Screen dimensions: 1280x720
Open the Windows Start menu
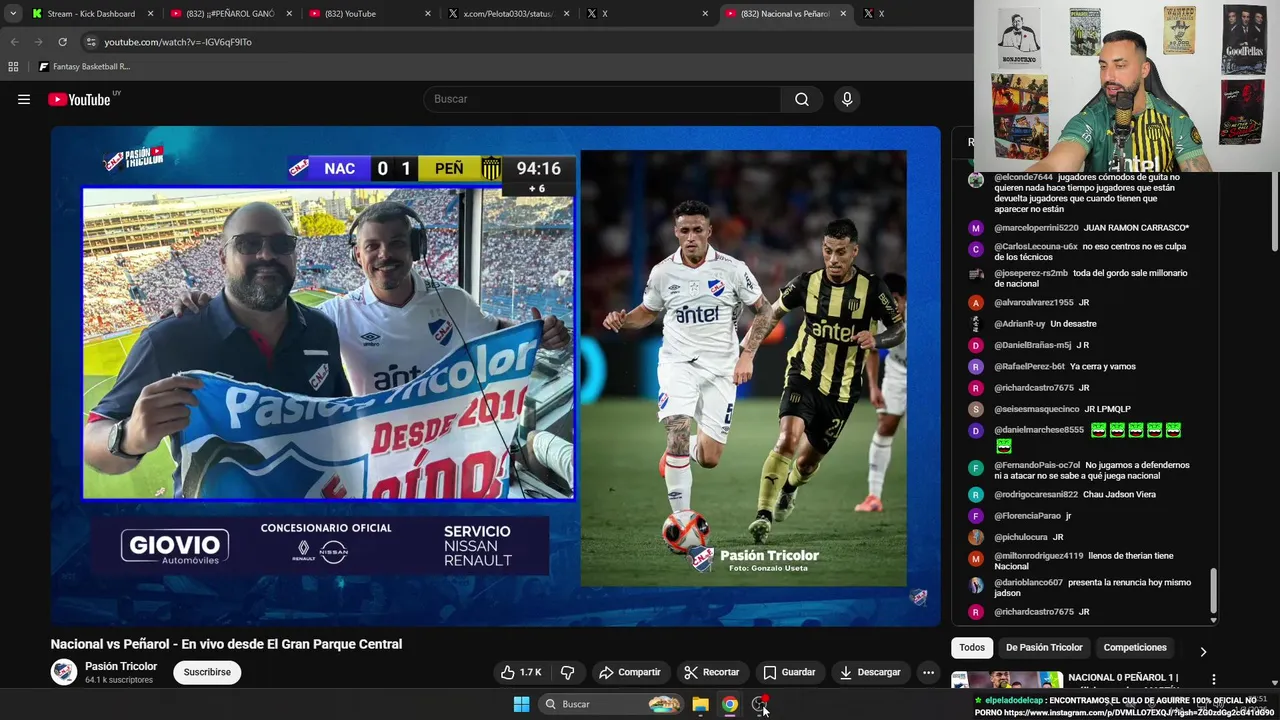(521, 704)
